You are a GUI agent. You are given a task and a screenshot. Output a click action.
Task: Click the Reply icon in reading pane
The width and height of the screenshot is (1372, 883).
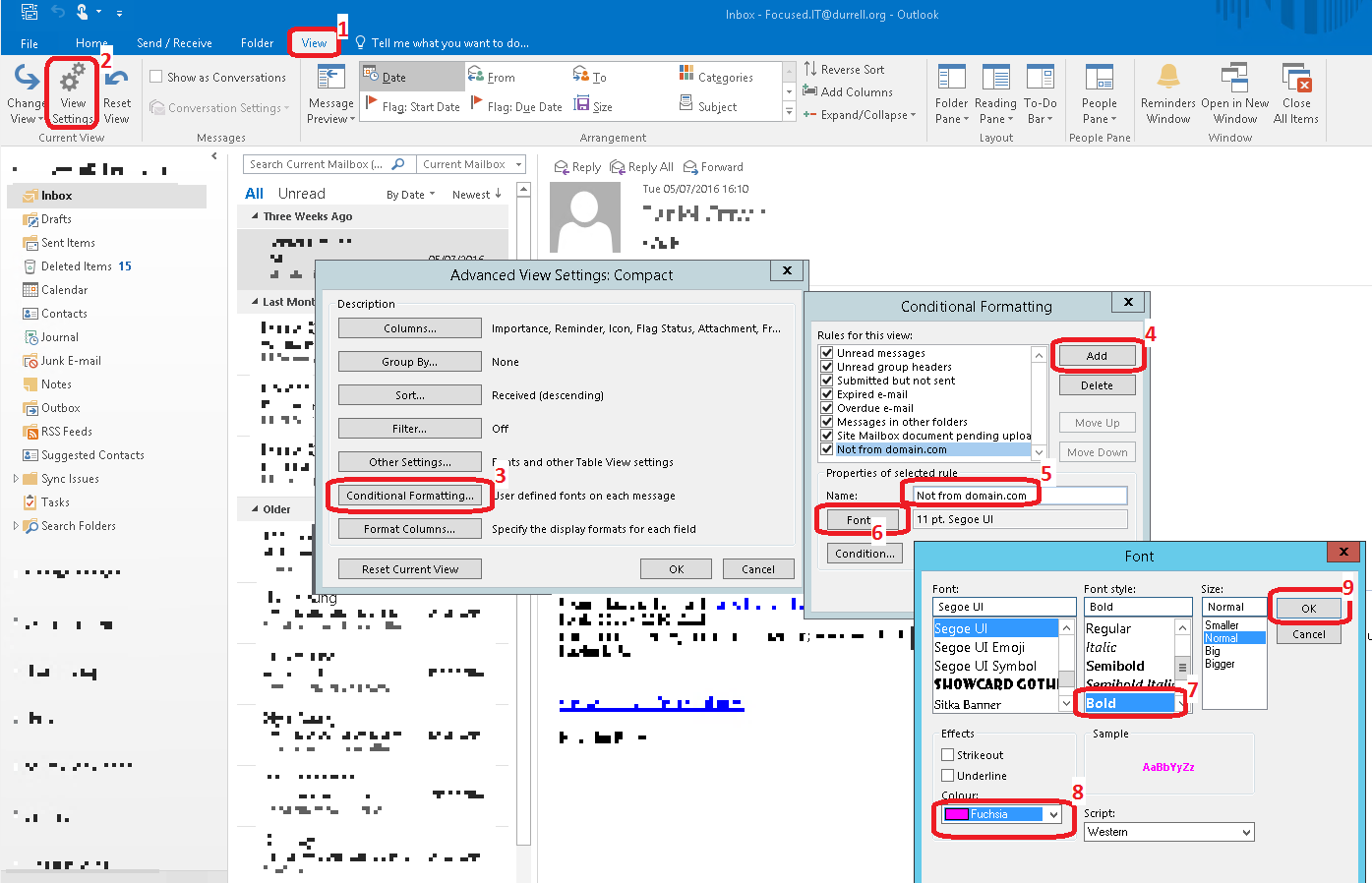point(562,167)
